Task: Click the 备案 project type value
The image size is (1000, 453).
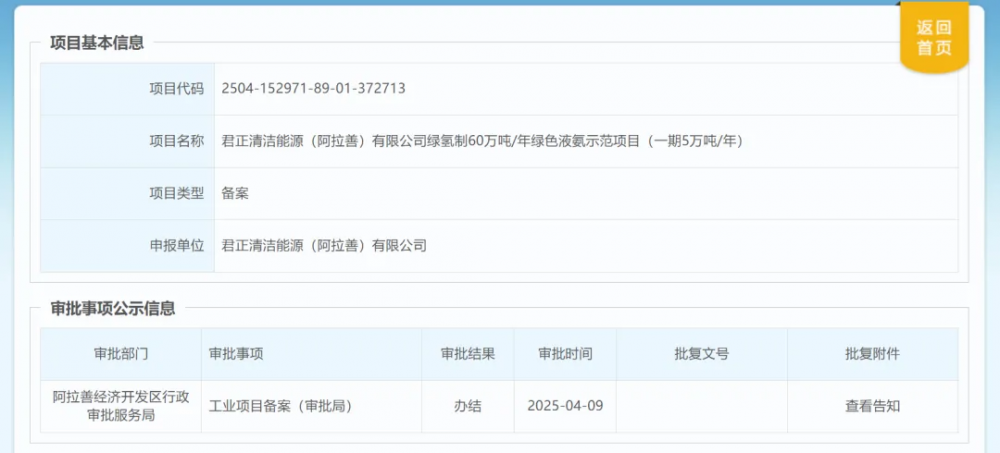Action: click(x=235, y=194)
